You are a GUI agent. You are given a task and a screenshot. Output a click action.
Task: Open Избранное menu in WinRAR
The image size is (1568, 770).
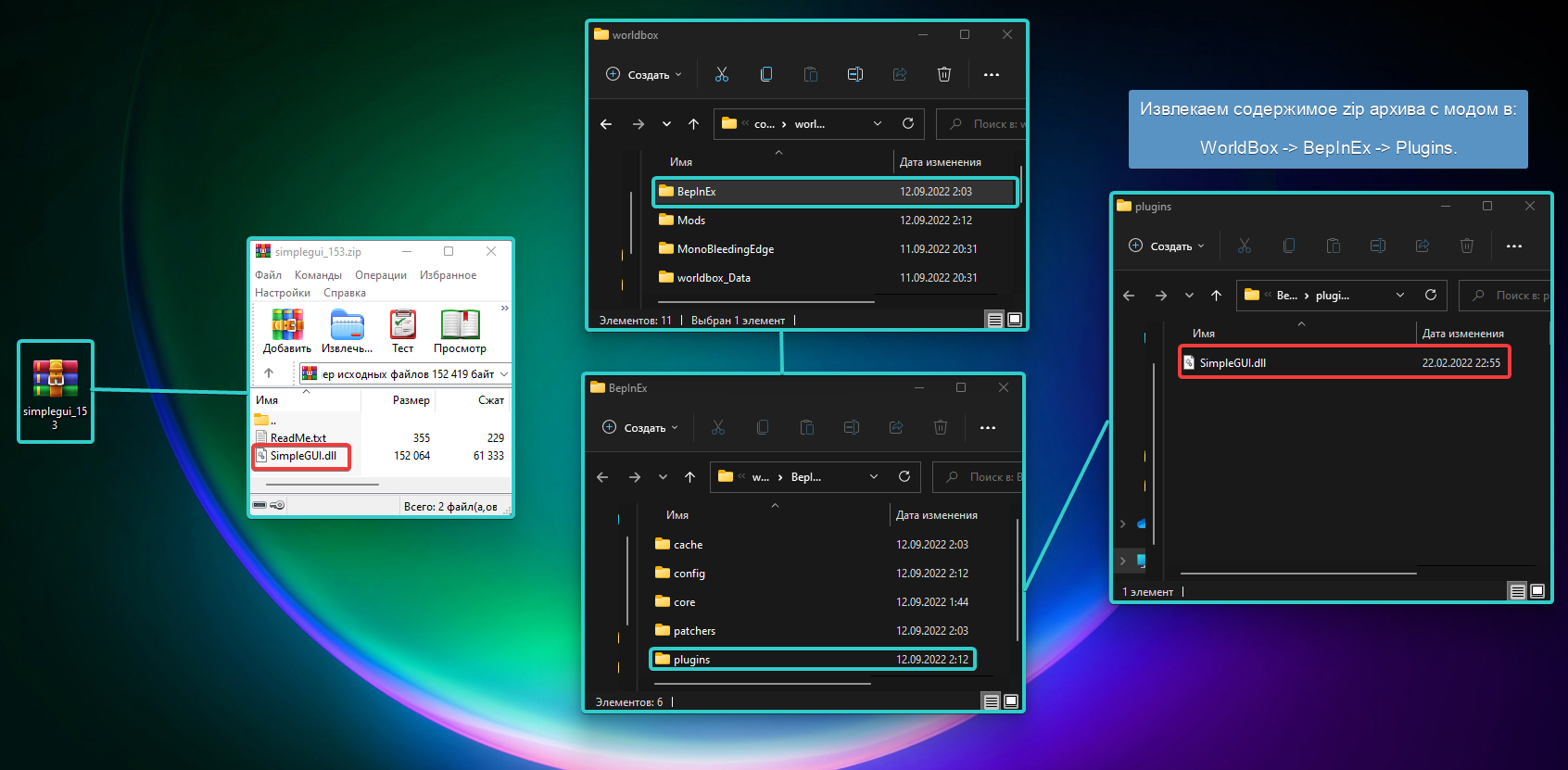point(448,275)
